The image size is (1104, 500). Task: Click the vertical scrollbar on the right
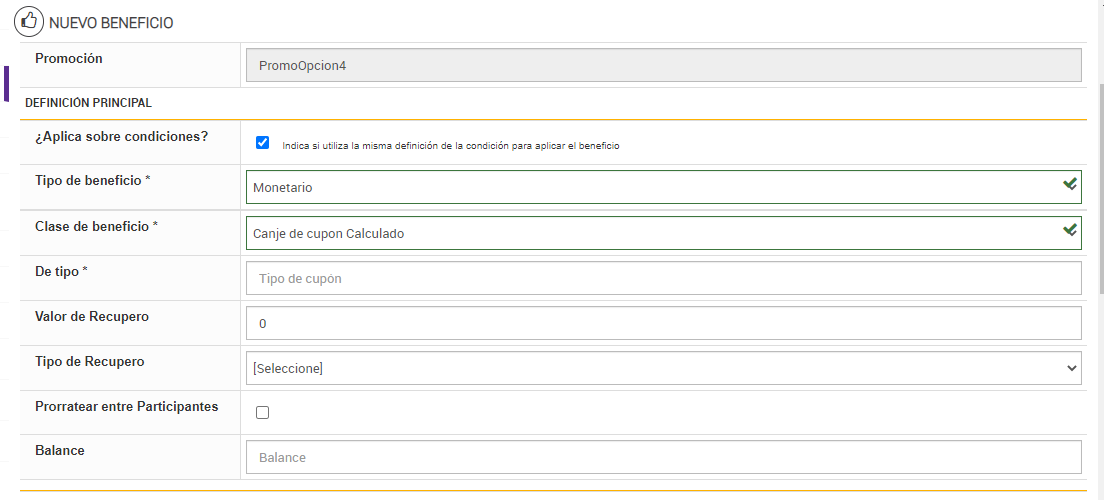pos(1098,250)
